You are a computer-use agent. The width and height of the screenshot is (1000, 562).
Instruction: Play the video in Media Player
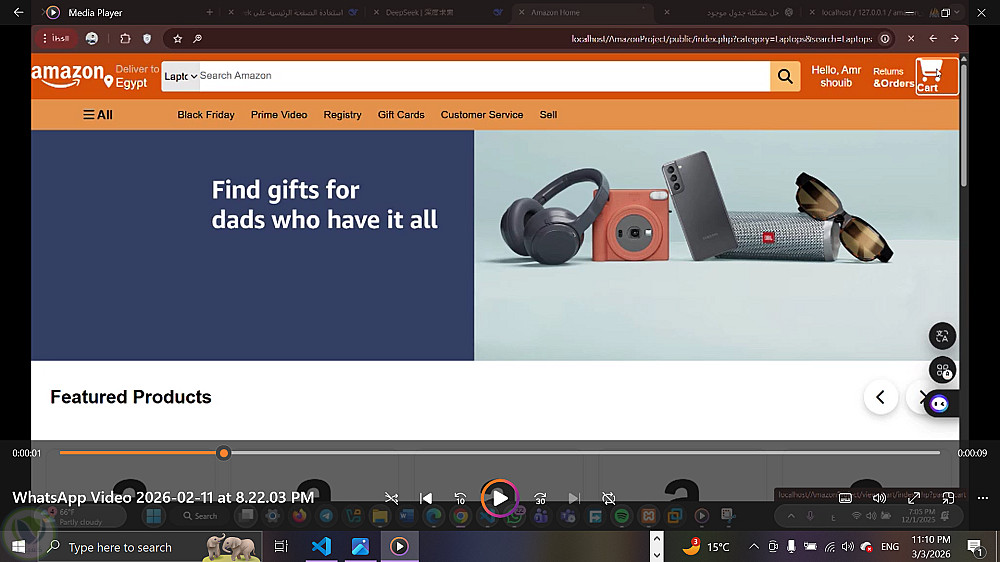point(499,498)
